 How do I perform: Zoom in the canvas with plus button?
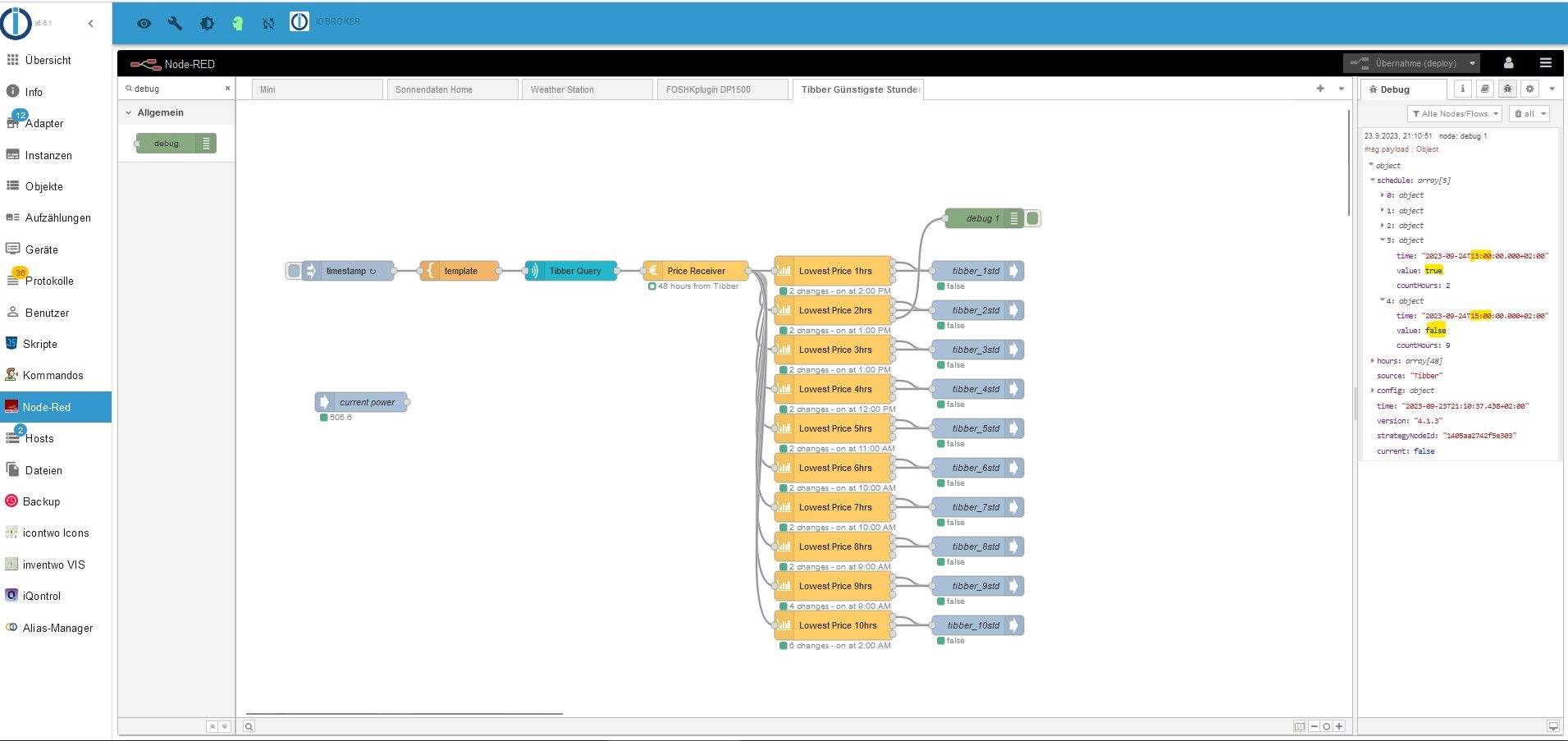[x=1339, y=726]
